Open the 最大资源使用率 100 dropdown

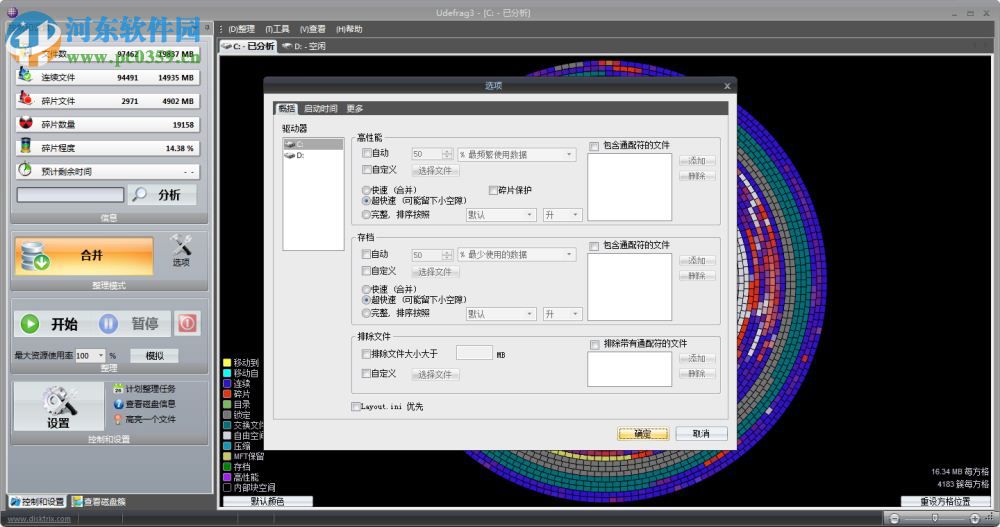(90, 355)
